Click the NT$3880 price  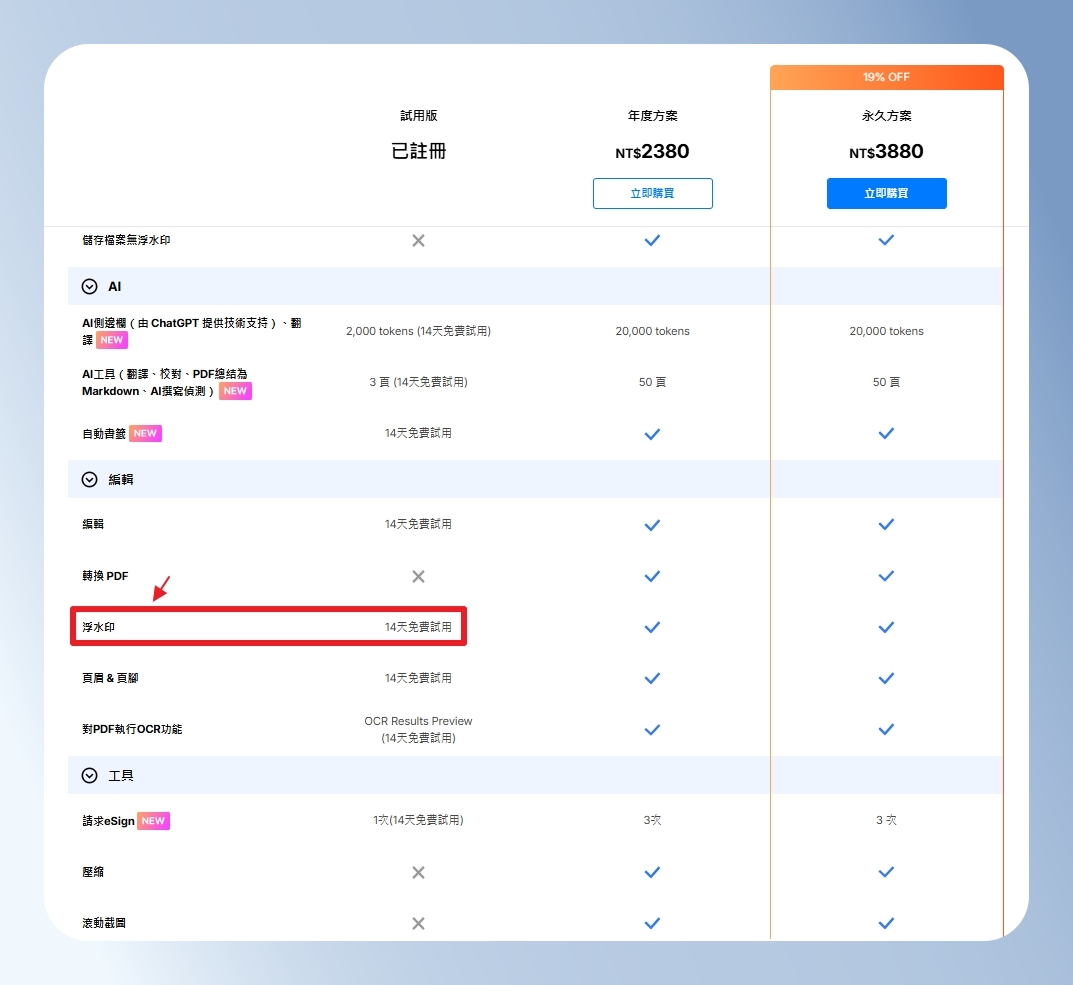(x=886, y=151)
